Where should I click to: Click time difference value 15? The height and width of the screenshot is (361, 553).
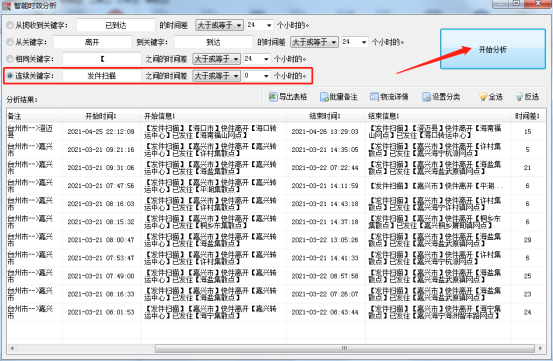click(x=527, y=131)
